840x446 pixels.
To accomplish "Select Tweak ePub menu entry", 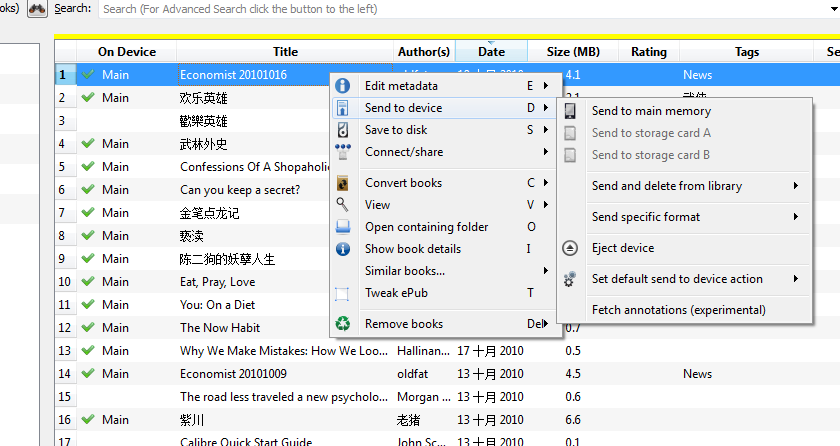I will (x=445, y=293).
